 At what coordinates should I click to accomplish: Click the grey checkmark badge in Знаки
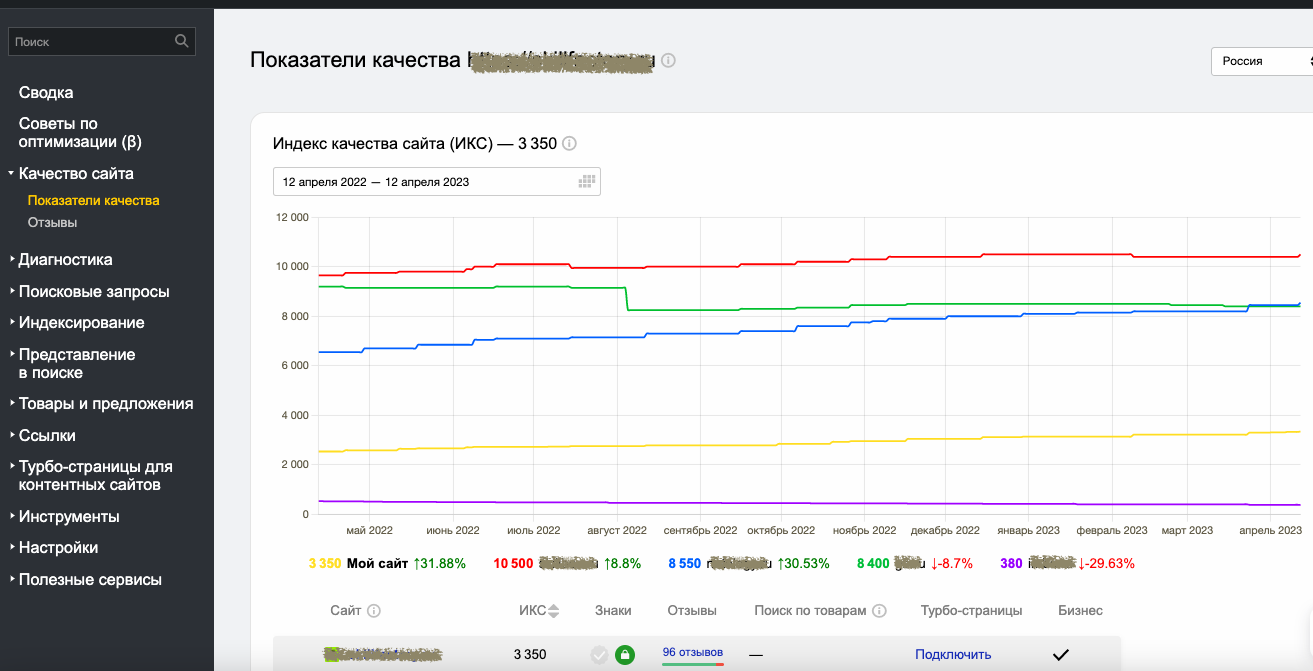599,655
